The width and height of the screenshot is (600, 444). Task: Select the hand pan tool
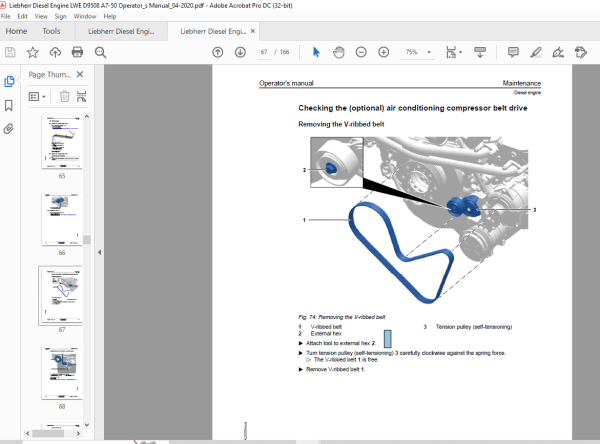[x=339, y=52]
